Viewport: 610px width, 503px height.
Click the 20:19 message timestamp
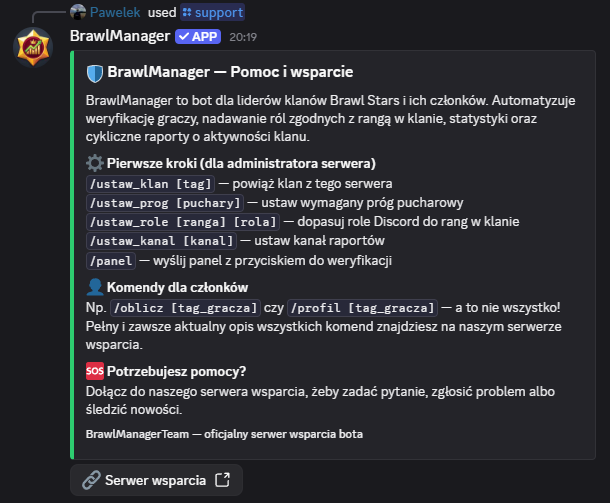(x=243, y=37)
